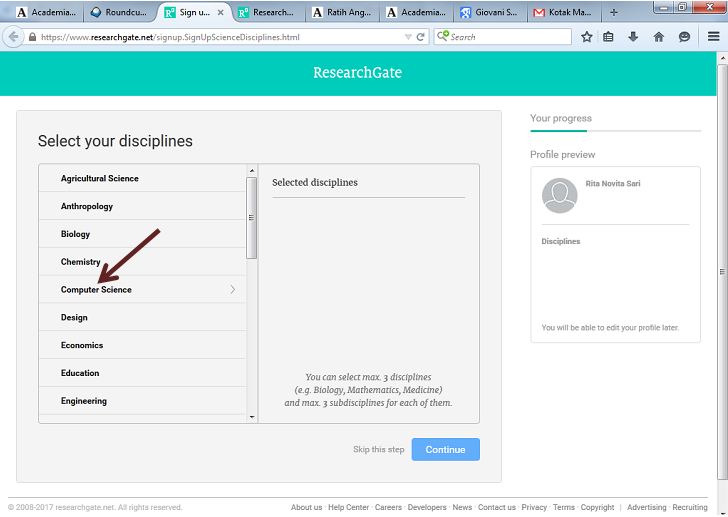
Task: Switch to the Academia tab next to Giovani S...
Action: [416, 13]
